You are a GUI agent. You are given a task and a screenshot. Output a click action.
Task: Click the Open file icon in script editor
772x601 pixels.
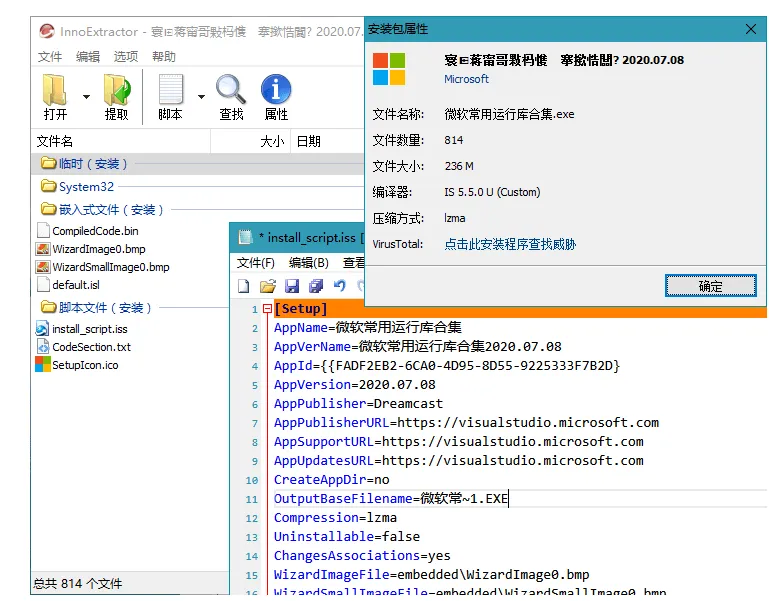268,286
